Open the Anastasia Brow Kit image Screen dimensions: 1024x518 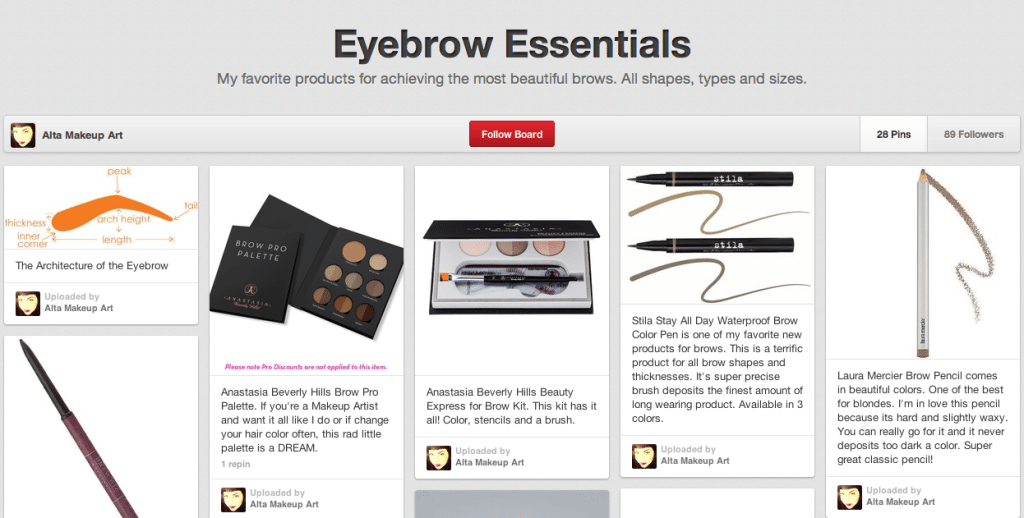tap(512, 270)
